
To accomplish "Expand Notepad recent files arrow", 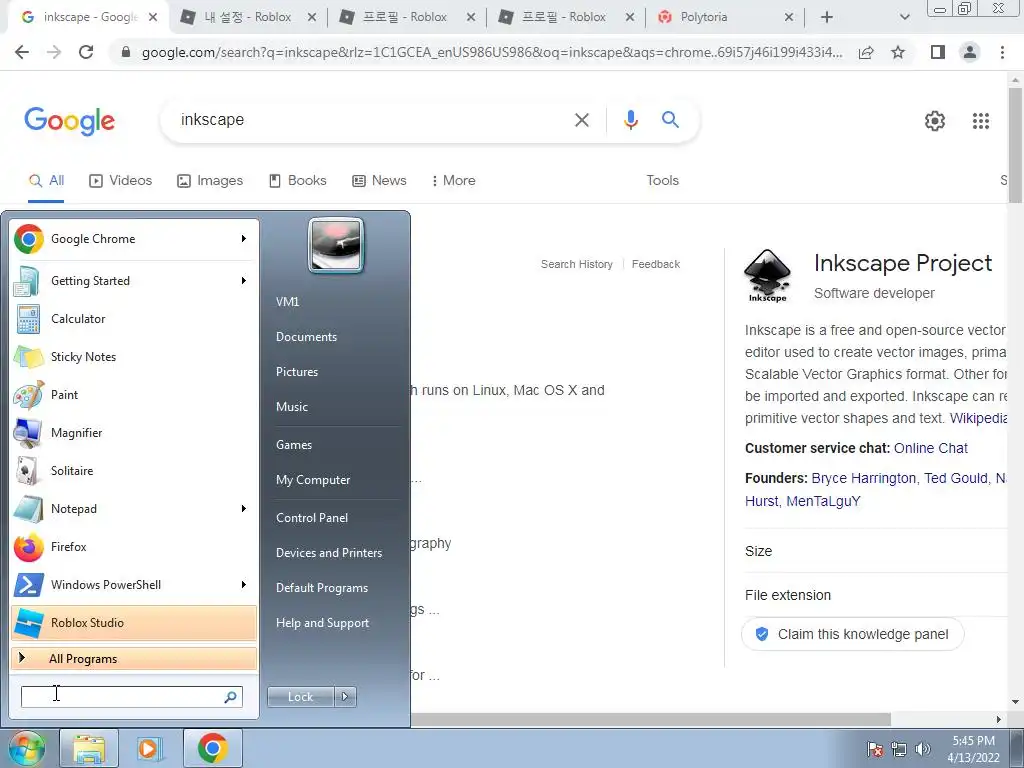I will [244, 509].
